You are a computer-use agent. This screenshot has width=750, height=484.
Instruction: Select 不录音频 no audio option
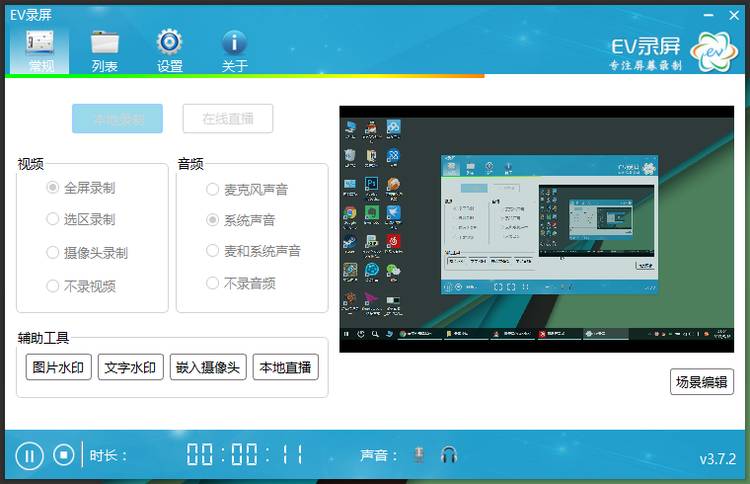(241, 283)
